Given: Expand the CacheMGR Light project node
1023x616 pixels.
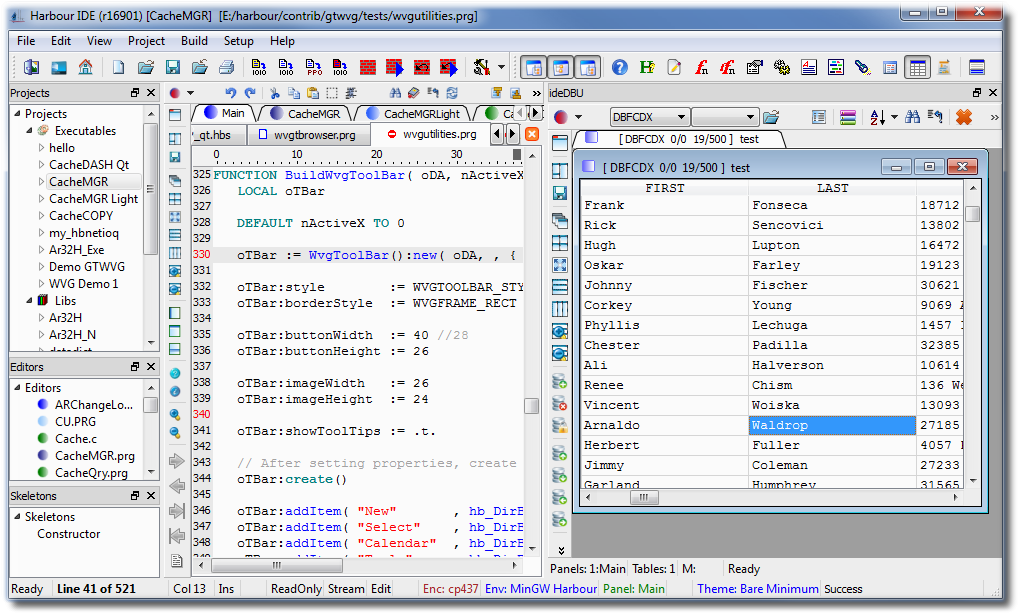Looking at the screenshot, I should point(41,199).
